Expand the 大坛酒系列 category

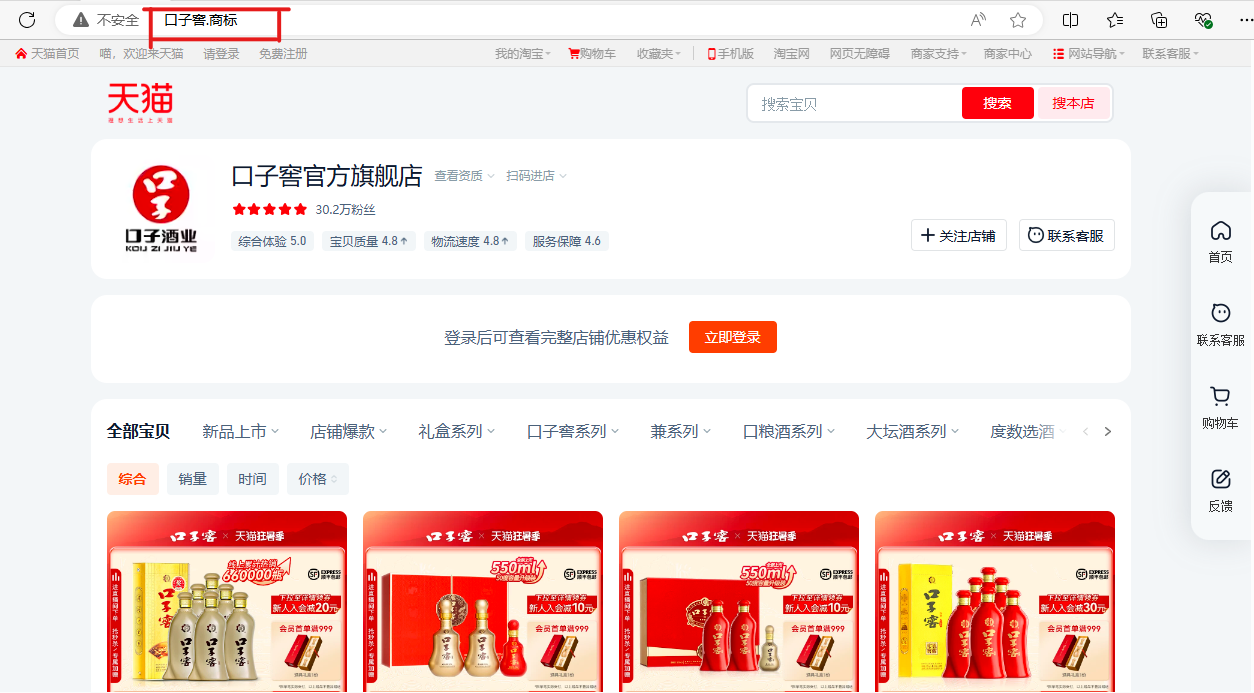[x=913, y=432]
